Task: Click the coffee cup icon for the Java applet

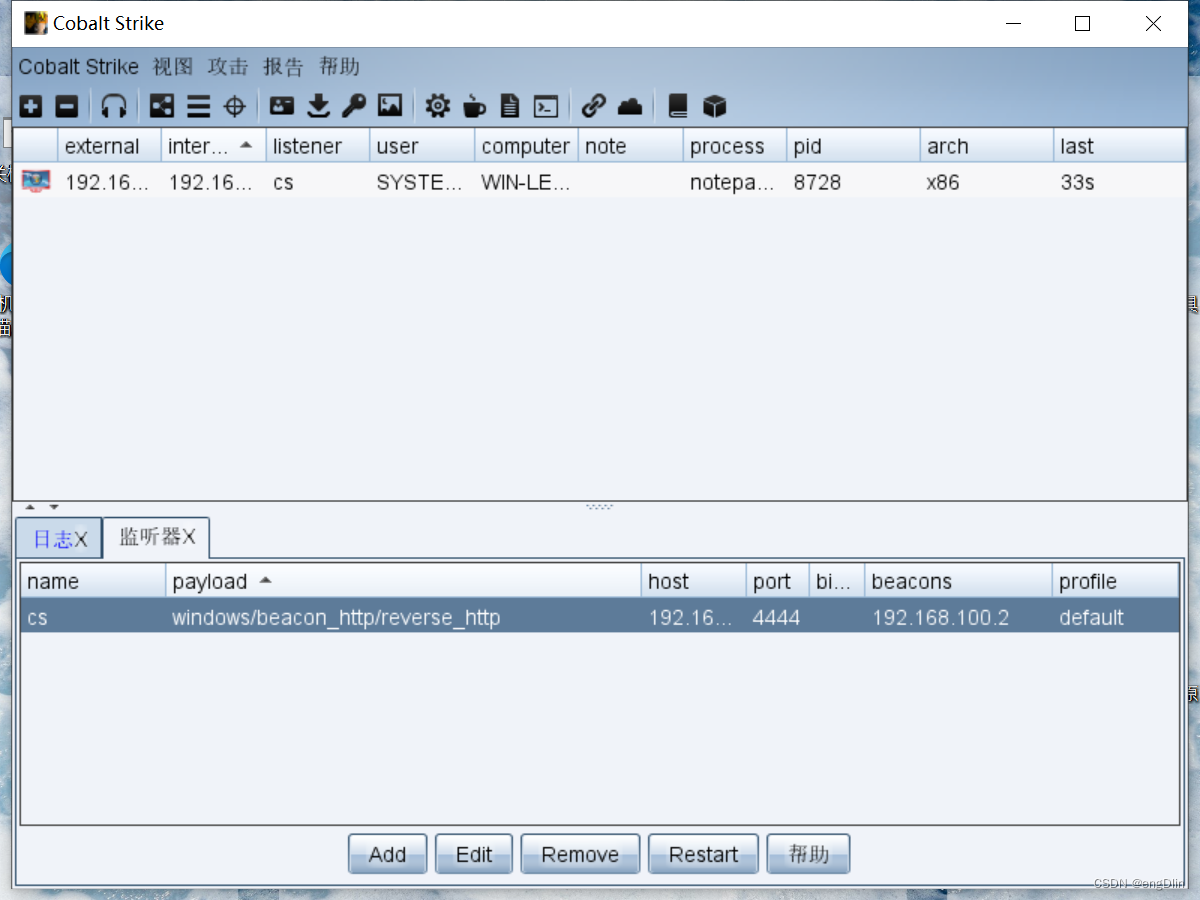Action: pos(474,105)
